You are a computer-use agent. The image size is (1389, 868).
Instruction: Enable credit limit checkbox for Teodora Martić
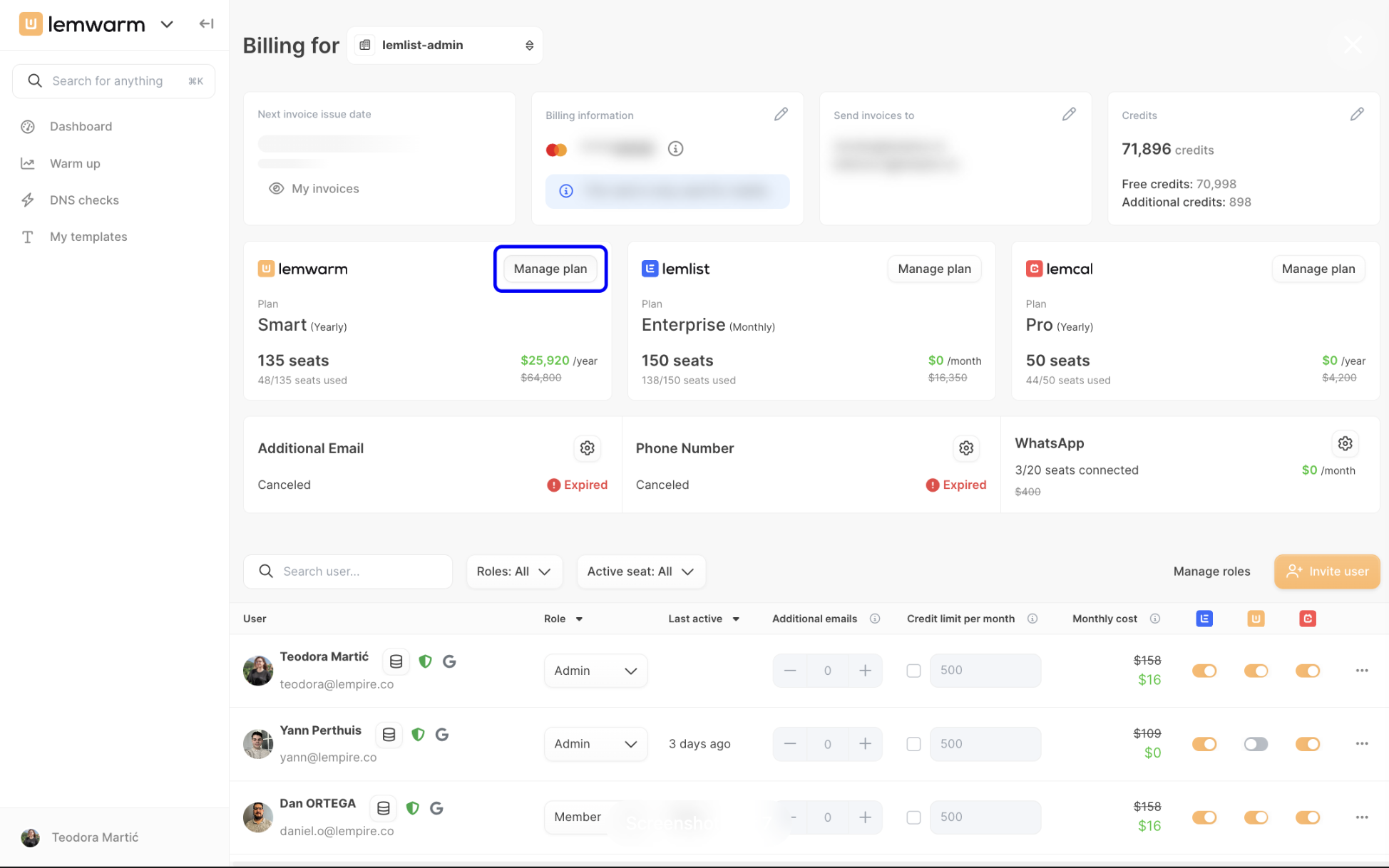click(913, 671)
